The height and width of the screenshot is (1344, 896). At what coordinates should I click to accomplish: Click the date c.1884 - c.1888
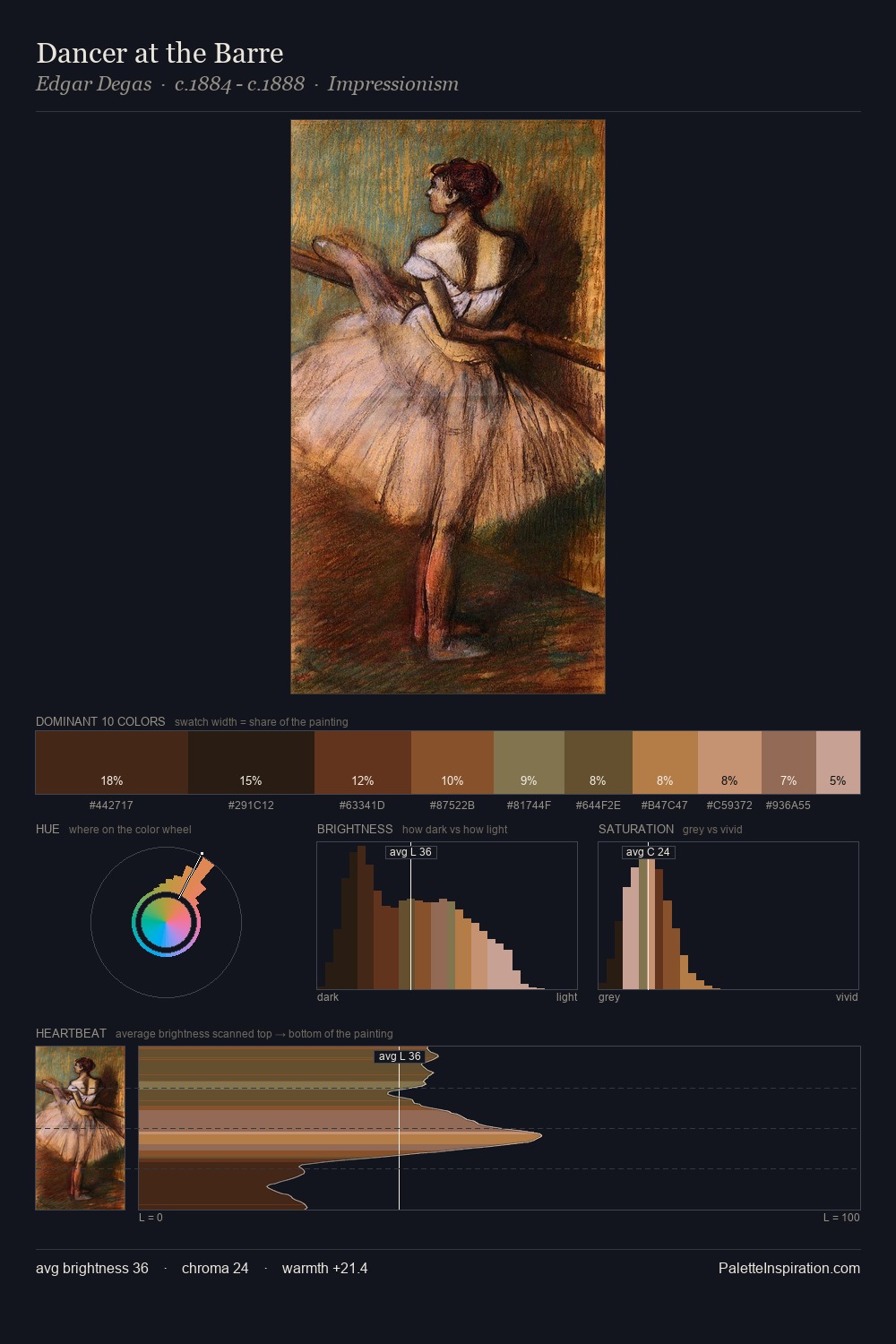point(239,84)
